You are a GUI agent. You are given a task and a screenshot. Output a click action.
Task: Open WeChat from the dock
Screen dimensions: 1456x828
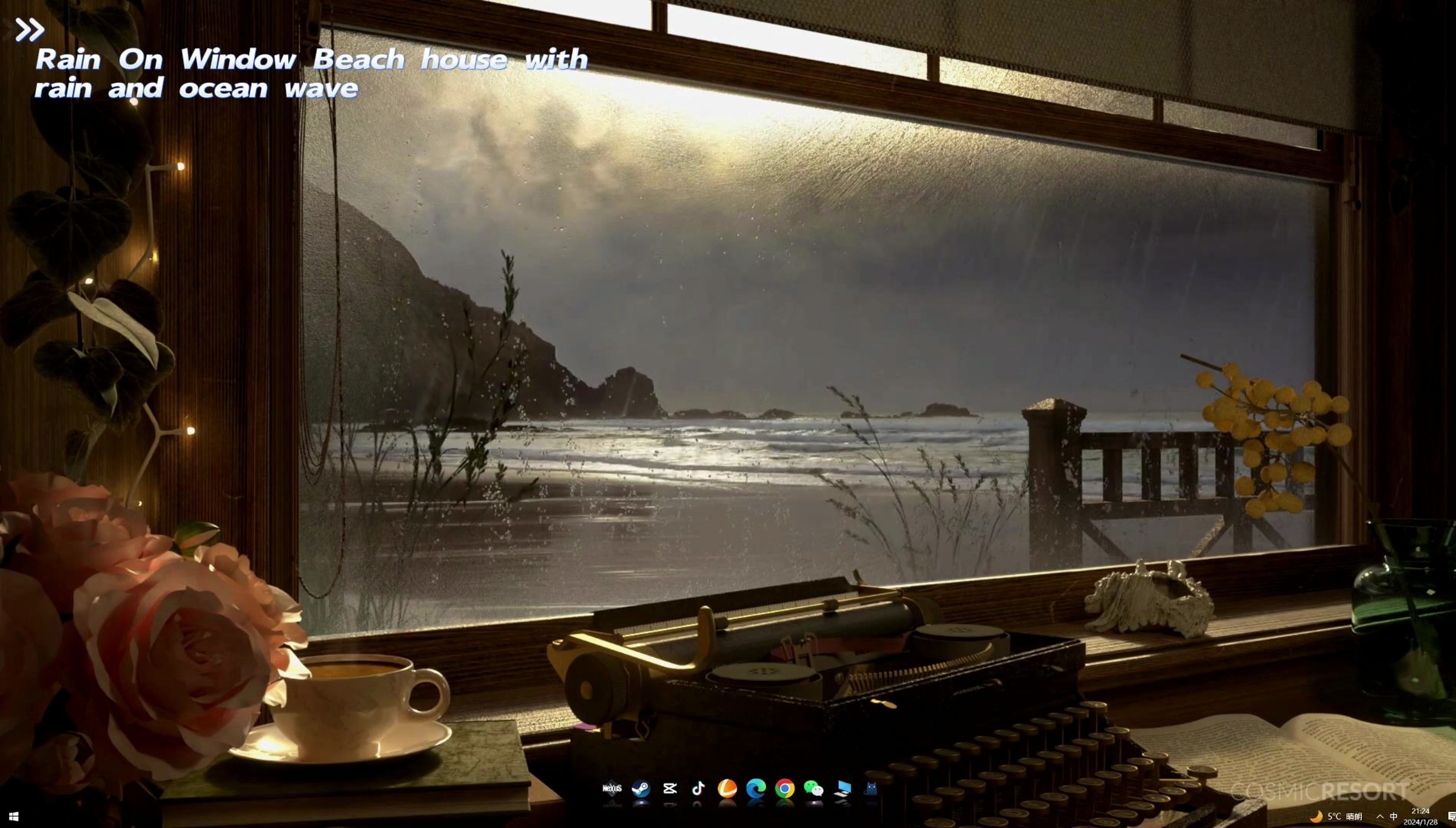click(x=813, y=788)
